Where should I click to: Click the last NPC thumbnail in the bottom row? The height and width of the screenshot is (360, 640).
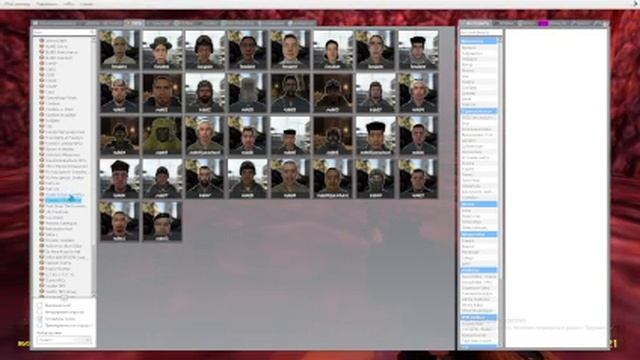[162, 221]
